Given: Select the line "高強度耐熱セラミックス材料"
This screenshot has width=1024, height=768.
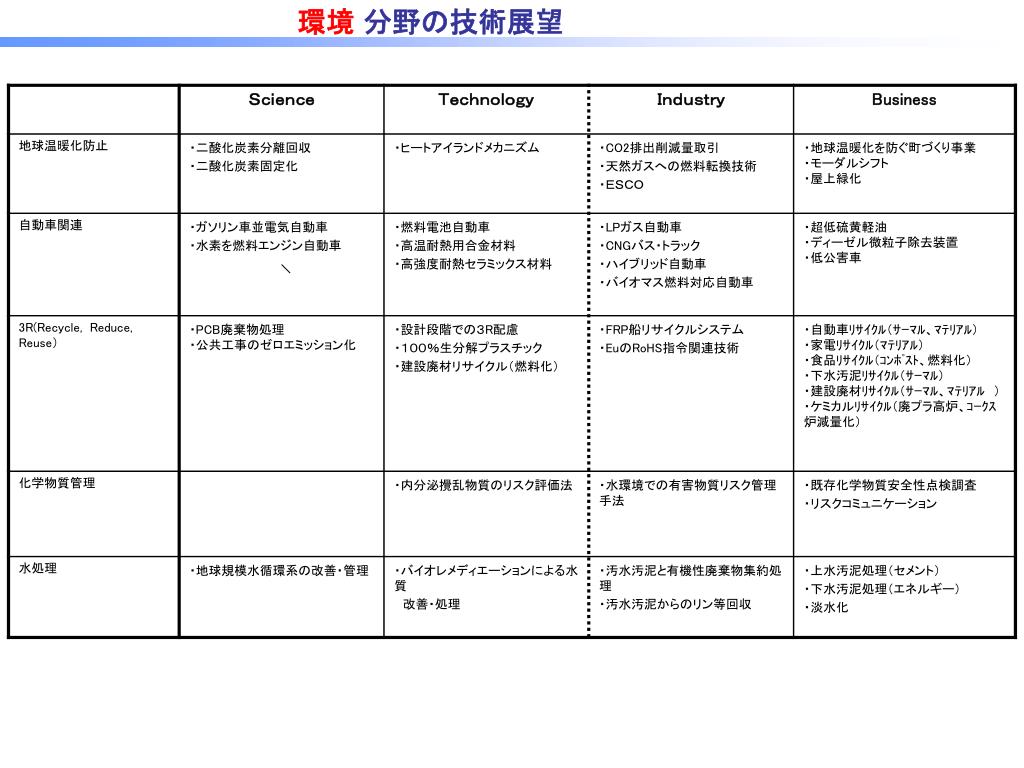Looking at the screenshot, I should tap(473, 264).
